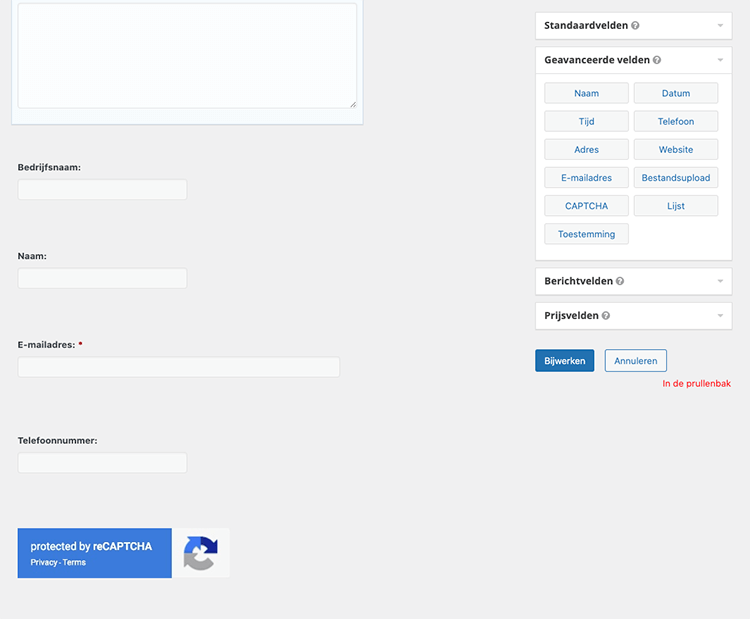Add a Tijd field
This screenshot has width=750, height=619.
click(586, 122)
